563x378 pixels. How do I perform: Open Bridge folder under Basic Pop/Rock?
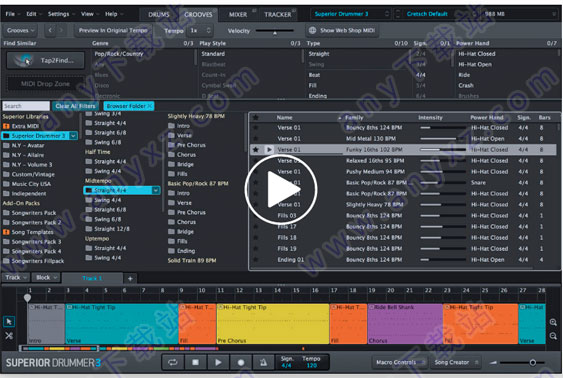181,232
